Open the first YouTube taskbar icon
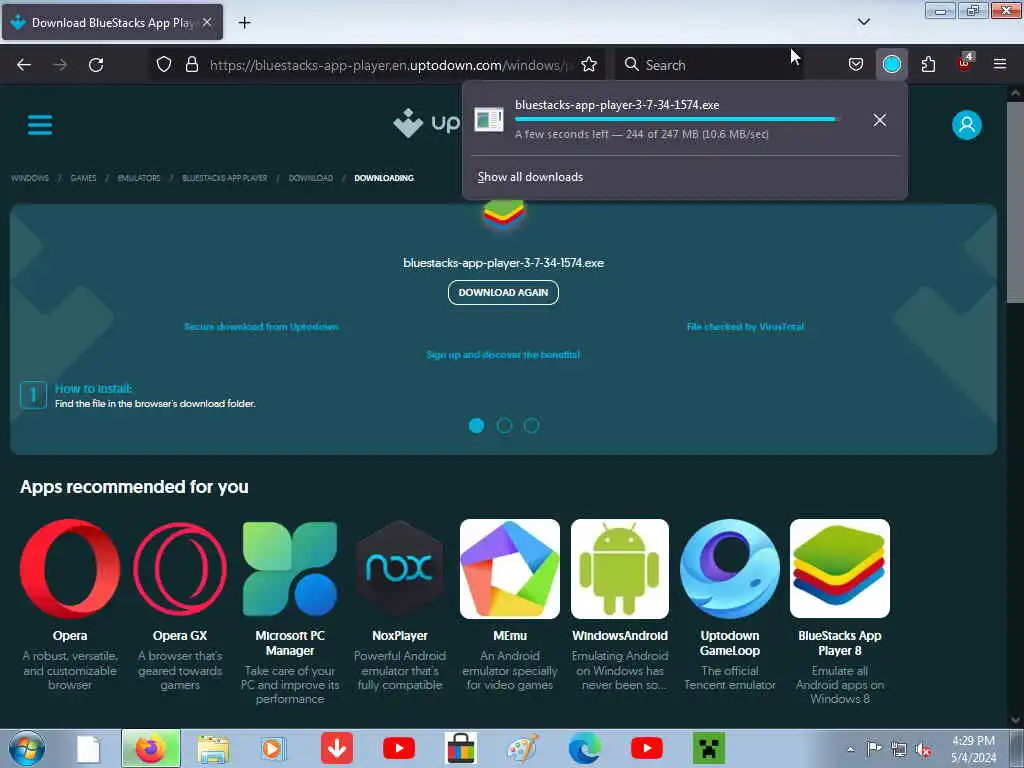The height and width of the screenshot is (768, 1024). click(x=399, y=748)
